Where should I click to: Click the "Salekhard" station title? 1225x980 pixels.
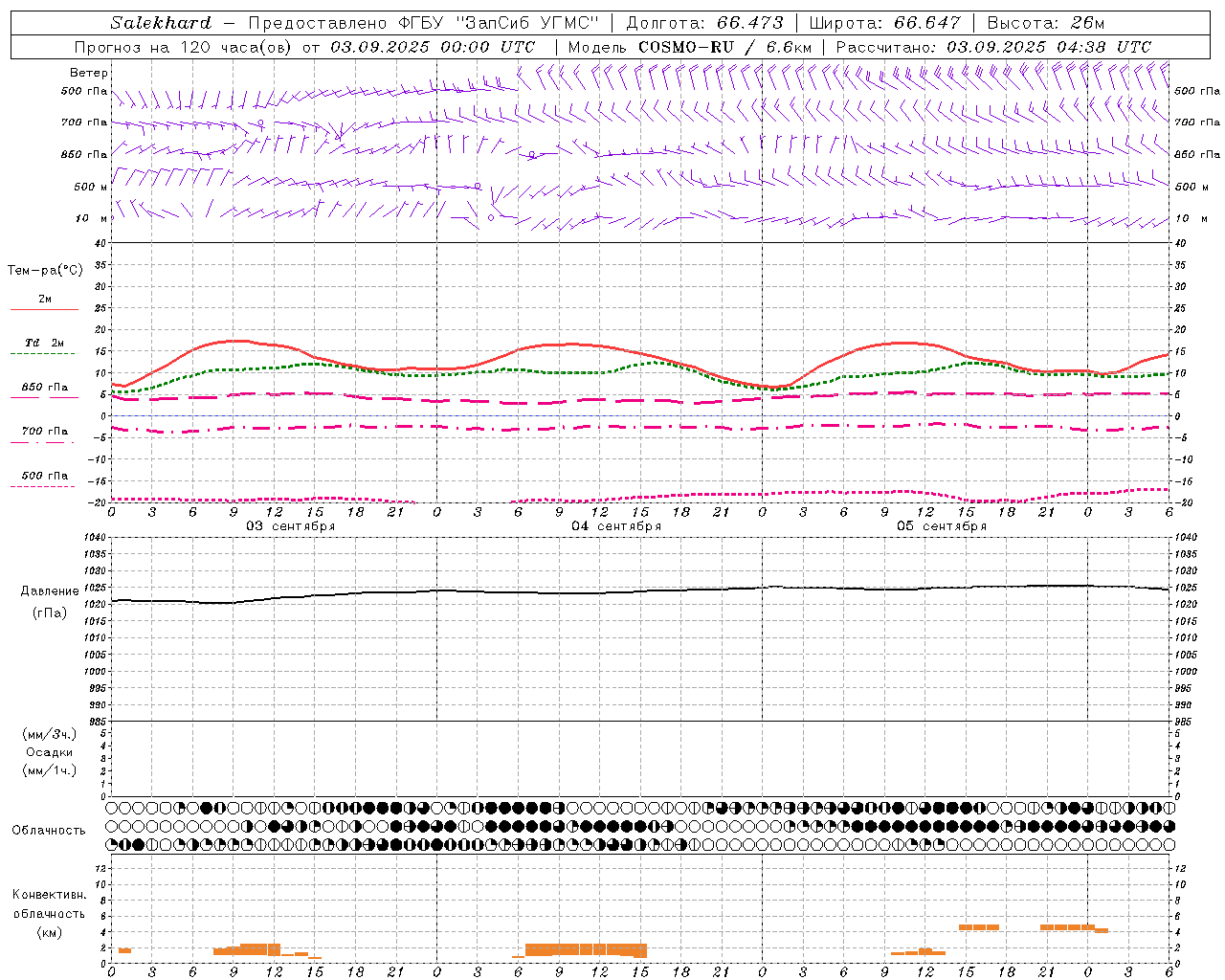pyautogui.click(x=161, y=23)
